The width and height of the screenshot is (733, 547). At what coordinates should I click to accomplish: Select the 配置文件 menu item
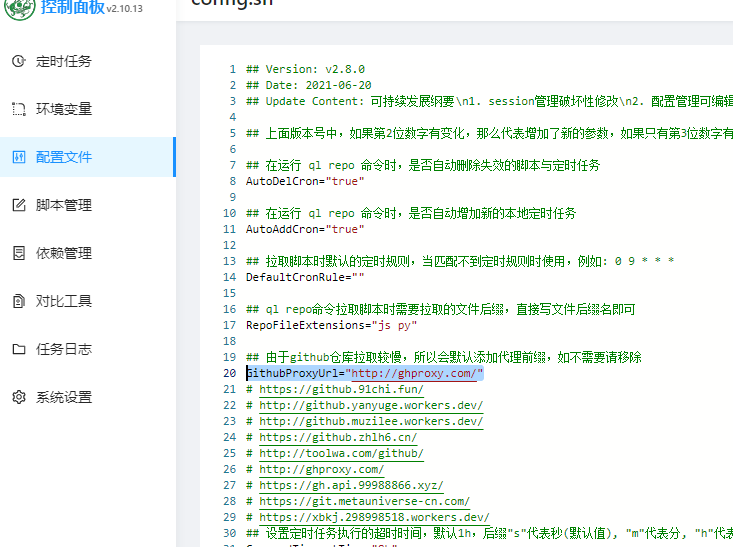[88, 157]
